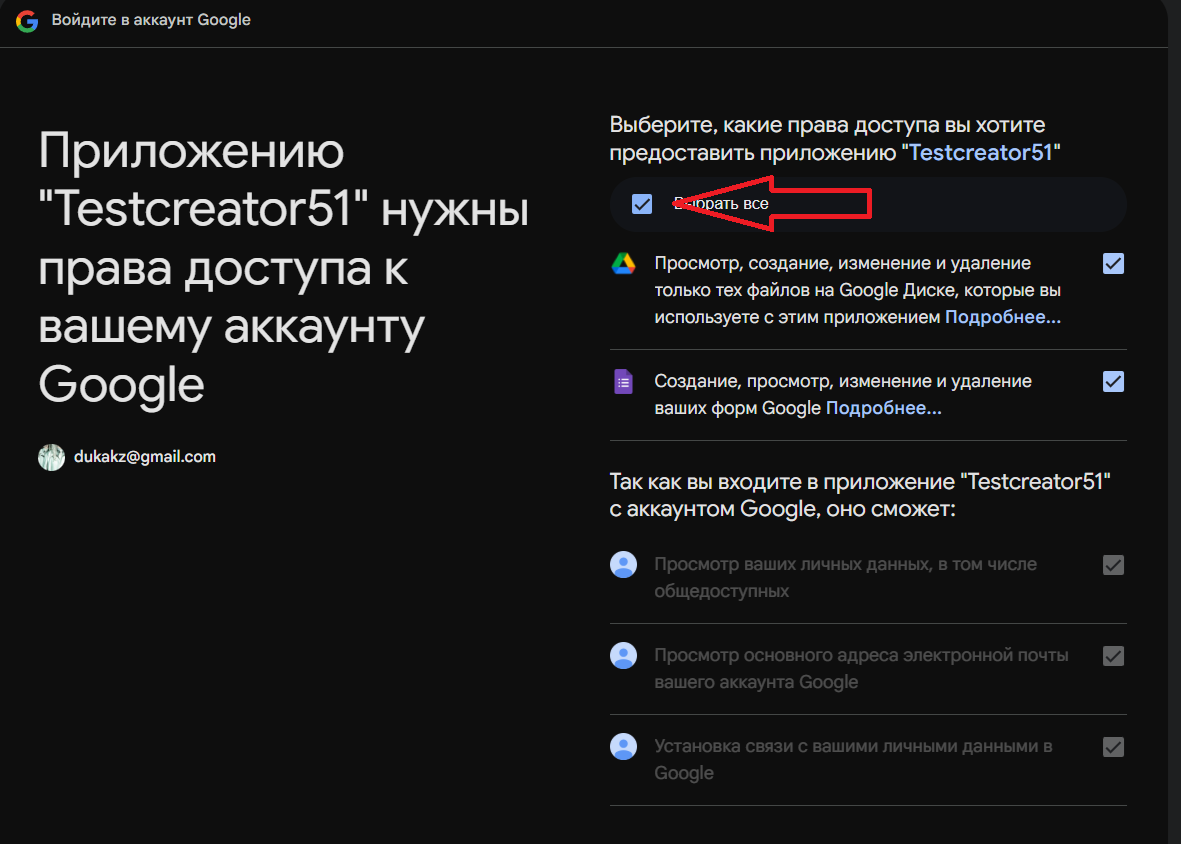The height and width of the screenshot is (844, 1183).
Task: Click Просмотр ваших личных данных description
Action: [845, 578]
